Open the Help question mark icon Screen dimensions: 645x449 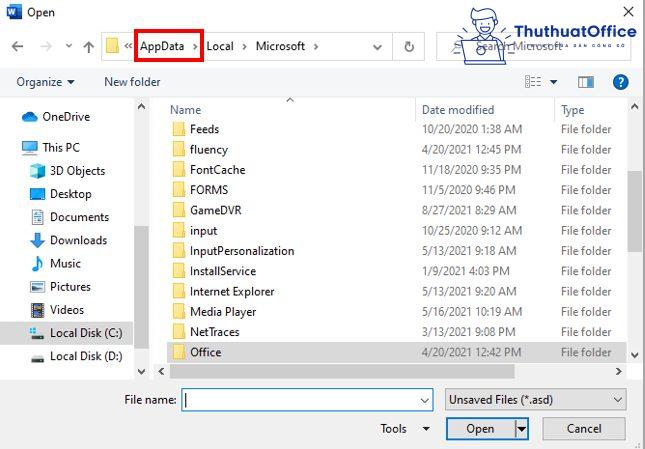pos(620,82)
